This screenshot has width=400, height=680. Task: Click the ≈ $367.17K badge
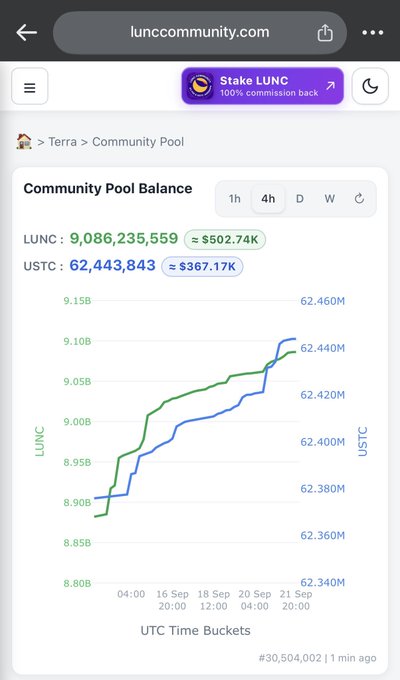coord(202,266)
